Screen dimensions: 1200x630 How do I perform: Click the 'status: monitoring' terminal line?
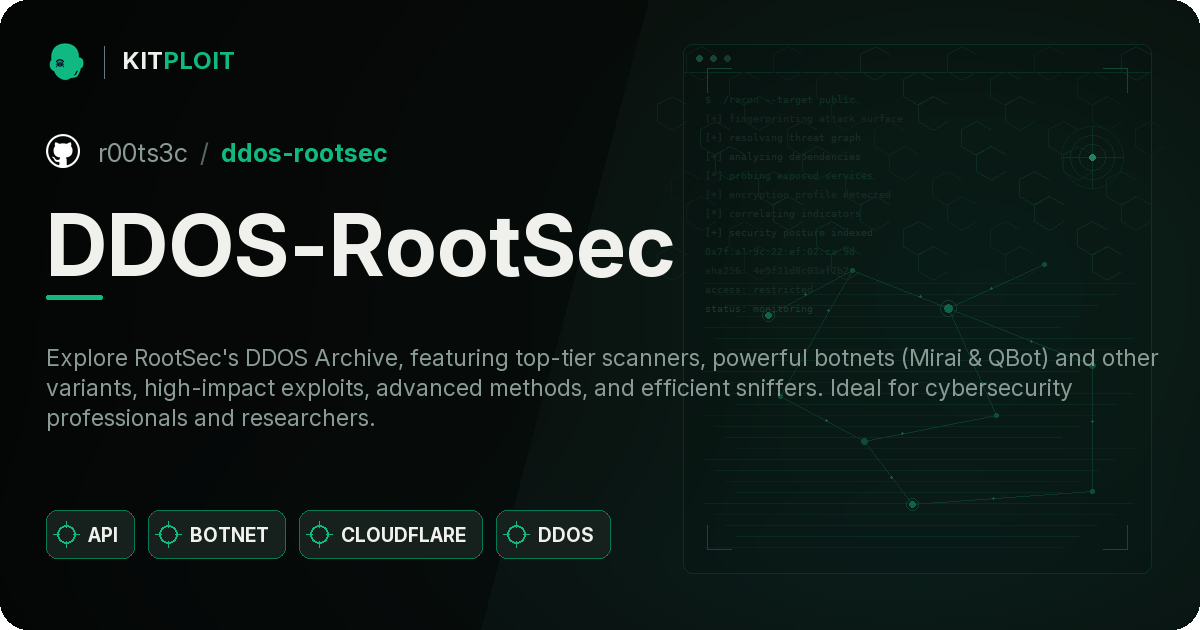[x=759, y=309]
